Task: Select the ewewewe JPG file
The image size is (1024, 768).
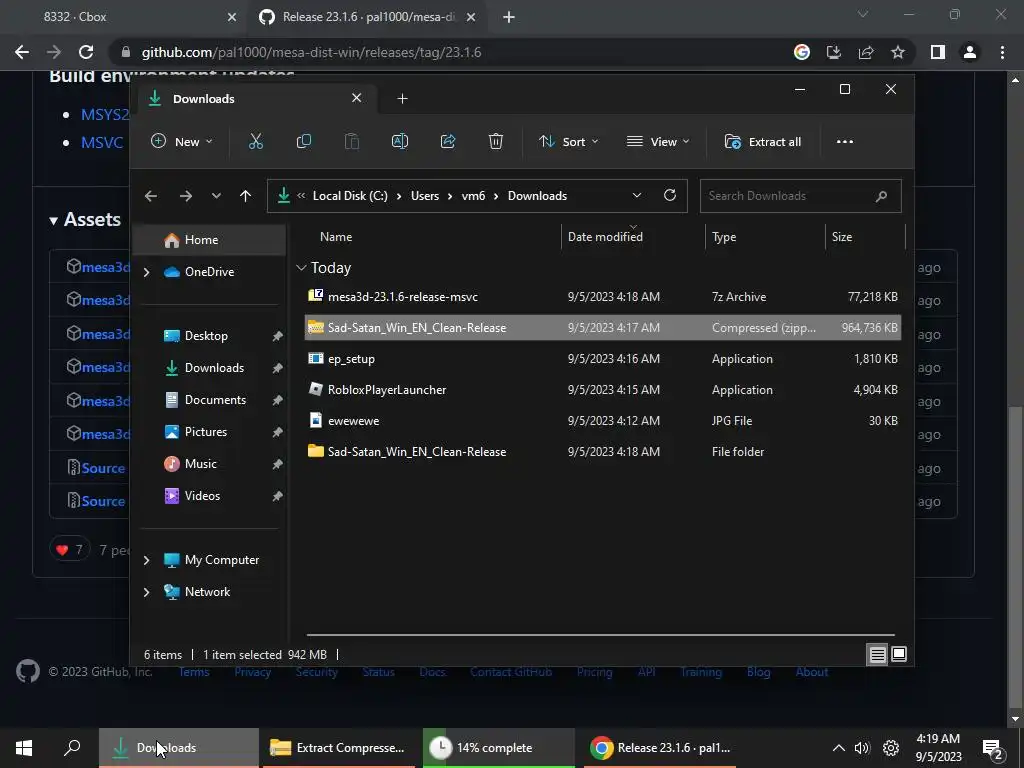Action: tap(603, 421)
